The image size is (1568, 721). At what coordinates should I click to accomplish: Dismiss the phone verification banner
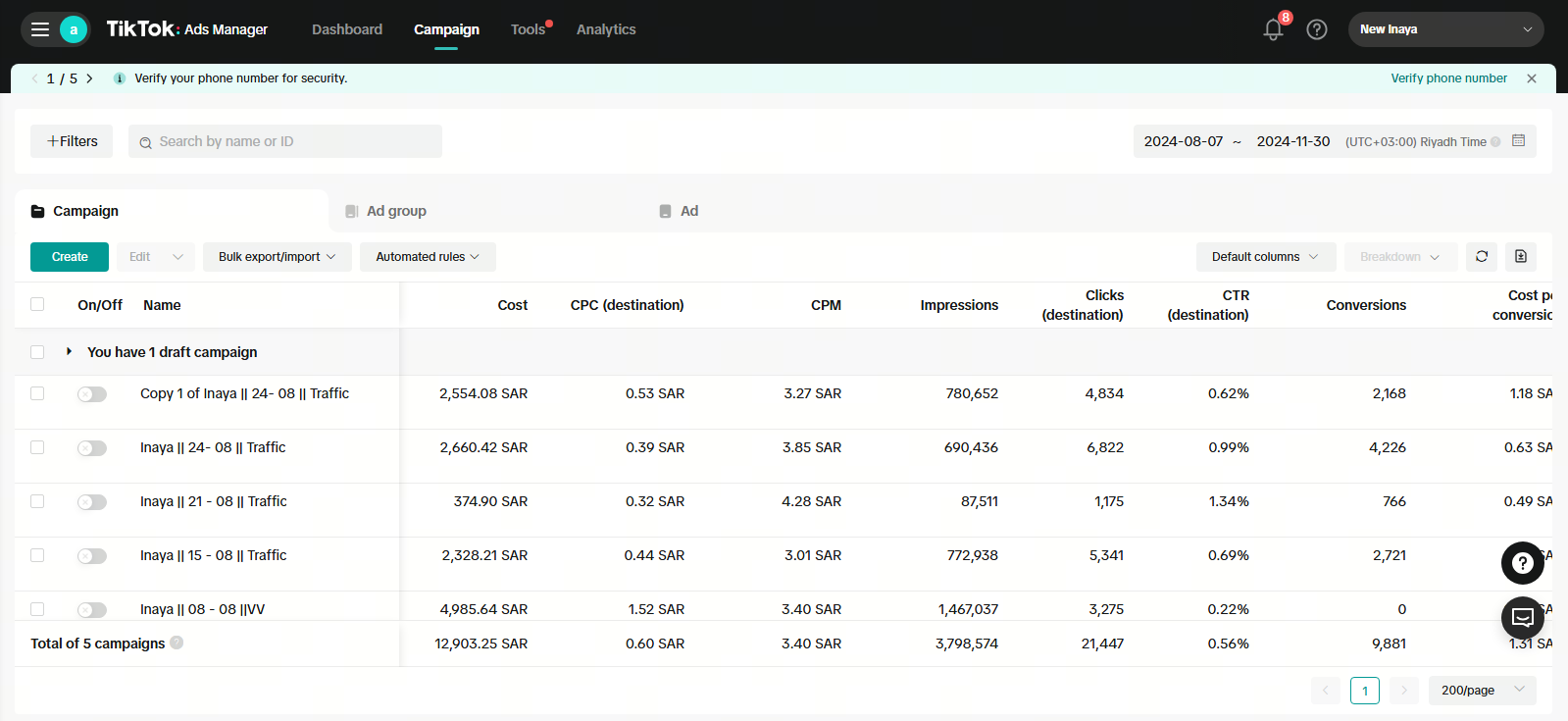coord(1532,78)
